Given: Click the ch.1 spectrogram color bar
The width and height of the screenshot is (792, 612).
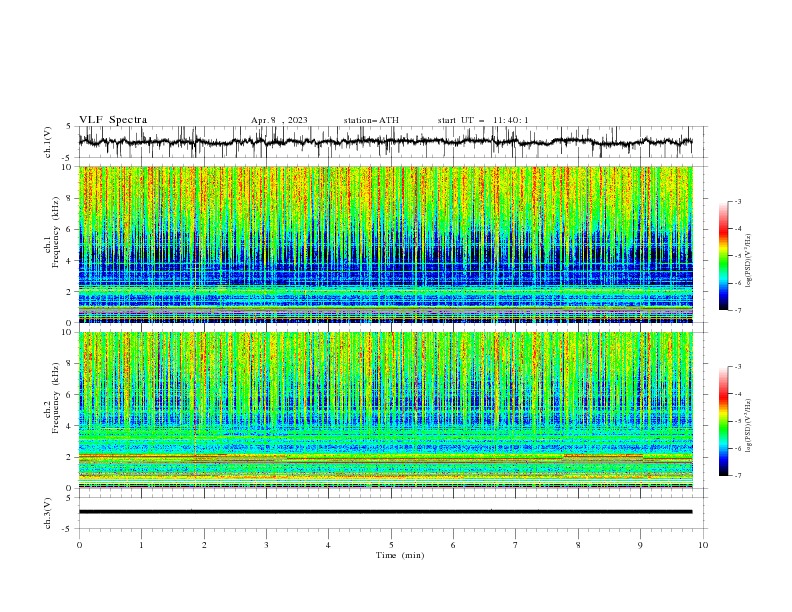Looking at the screenshot, I should click(724, 256).
